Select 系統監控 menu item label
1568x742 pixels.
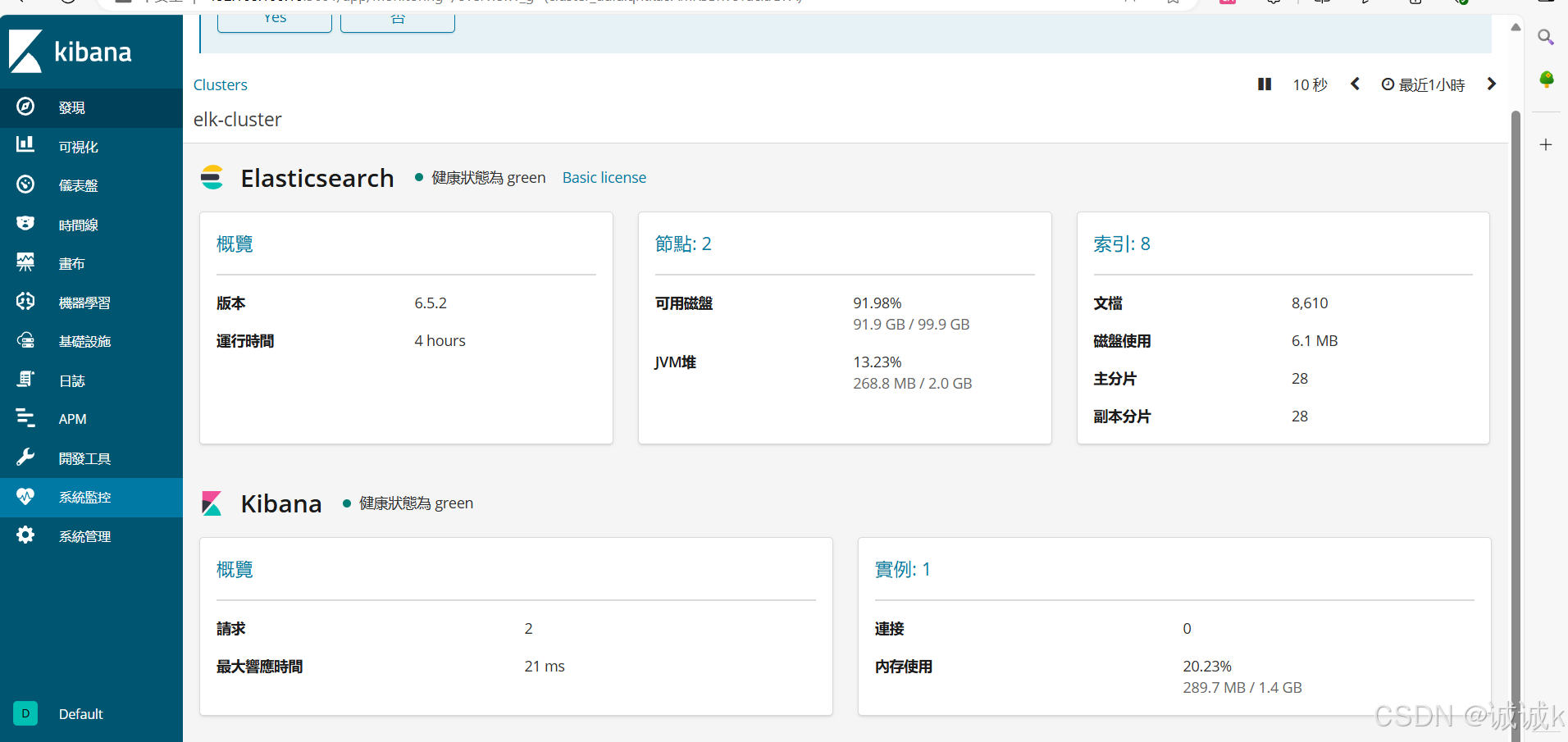[x=84, y=497]
